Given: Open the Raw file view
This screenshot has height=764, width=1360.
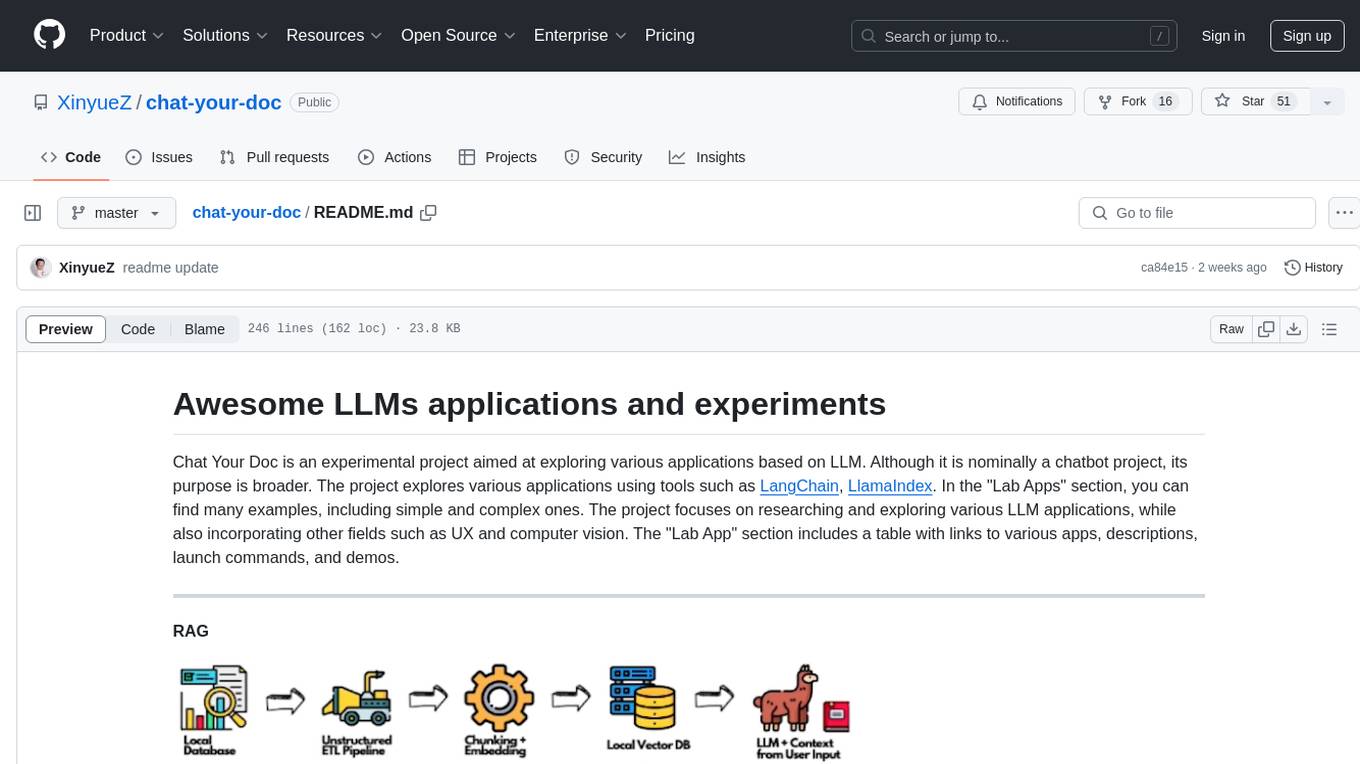Looking at the screenshot, I should click(x=1231, y=329).
